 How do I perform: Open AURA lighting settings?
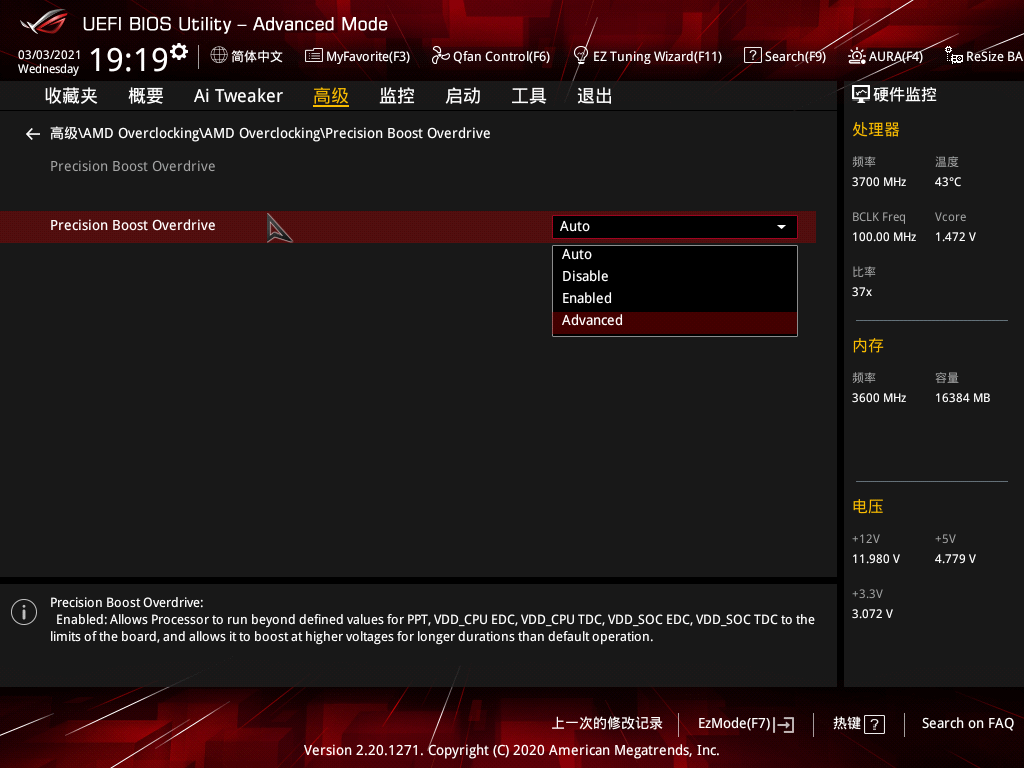point(885,56)
